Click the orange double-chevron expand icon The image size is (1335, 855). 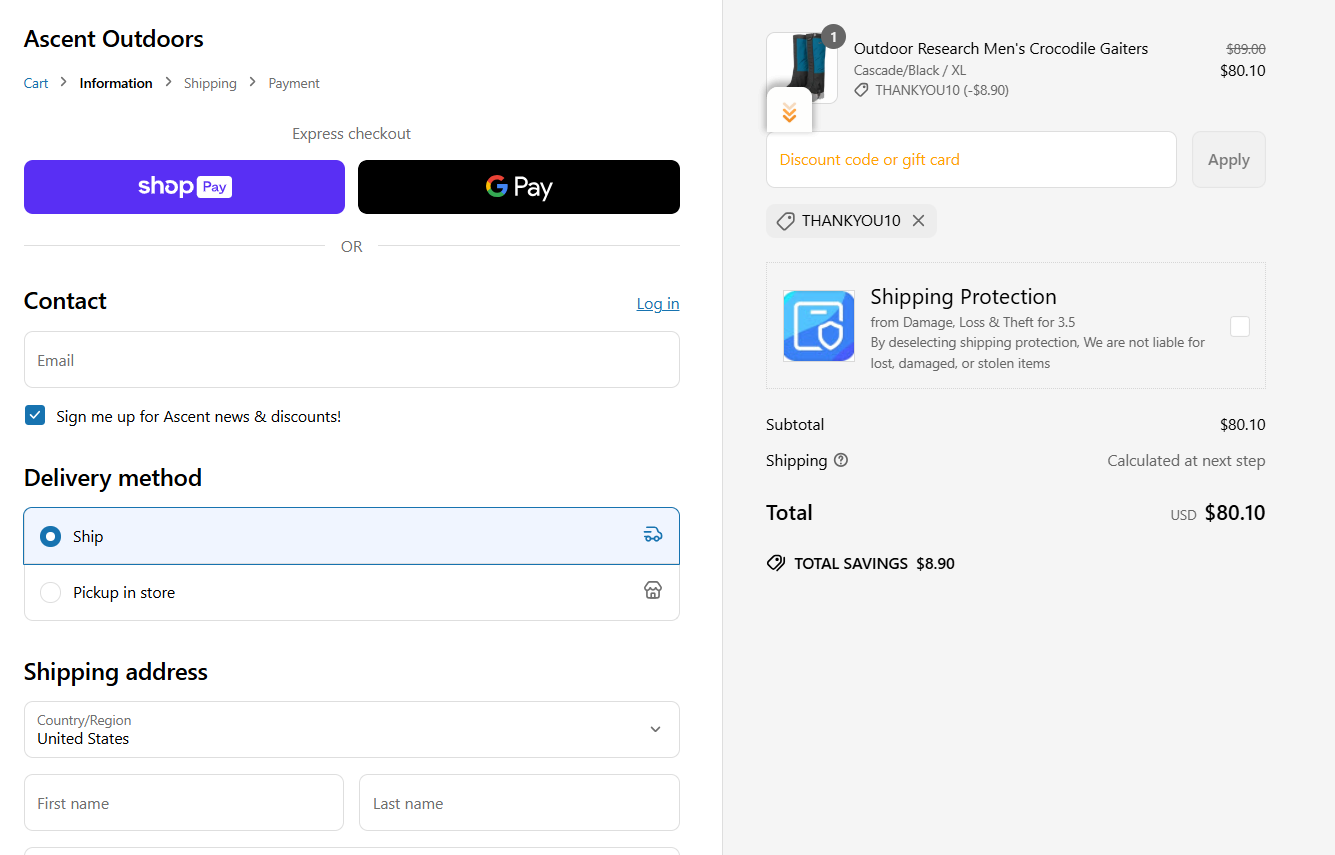pos(789,112)
